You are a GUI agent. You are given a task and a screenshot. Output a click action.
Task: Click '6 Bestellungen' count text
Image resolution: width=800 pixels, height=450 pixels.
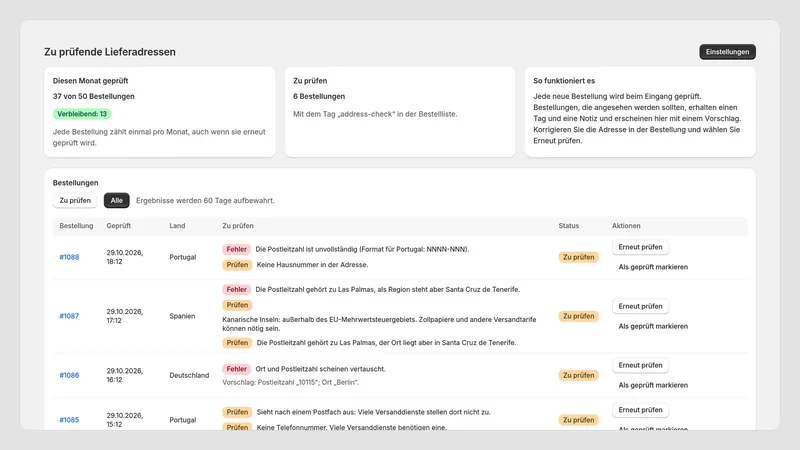coord(319,96)
